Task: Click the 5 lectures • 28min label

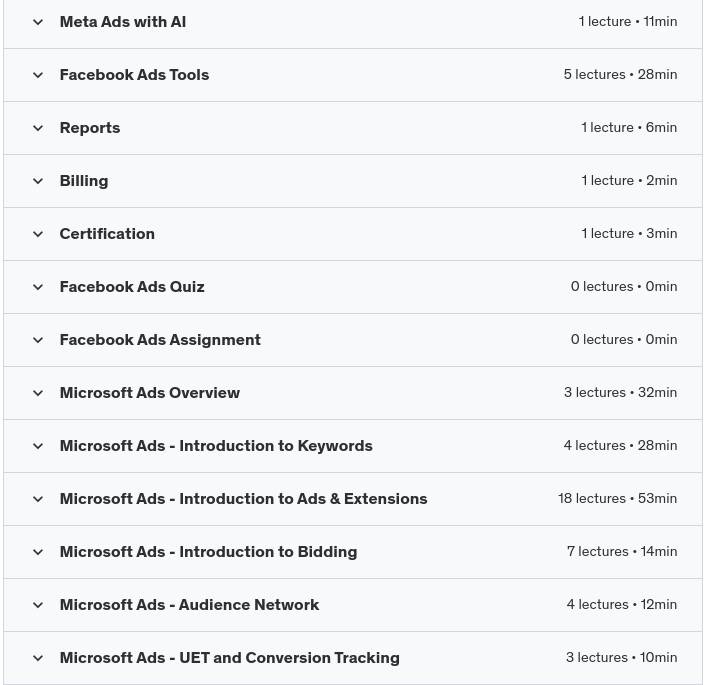Action: pyautogui.click(x=620, y=74)
